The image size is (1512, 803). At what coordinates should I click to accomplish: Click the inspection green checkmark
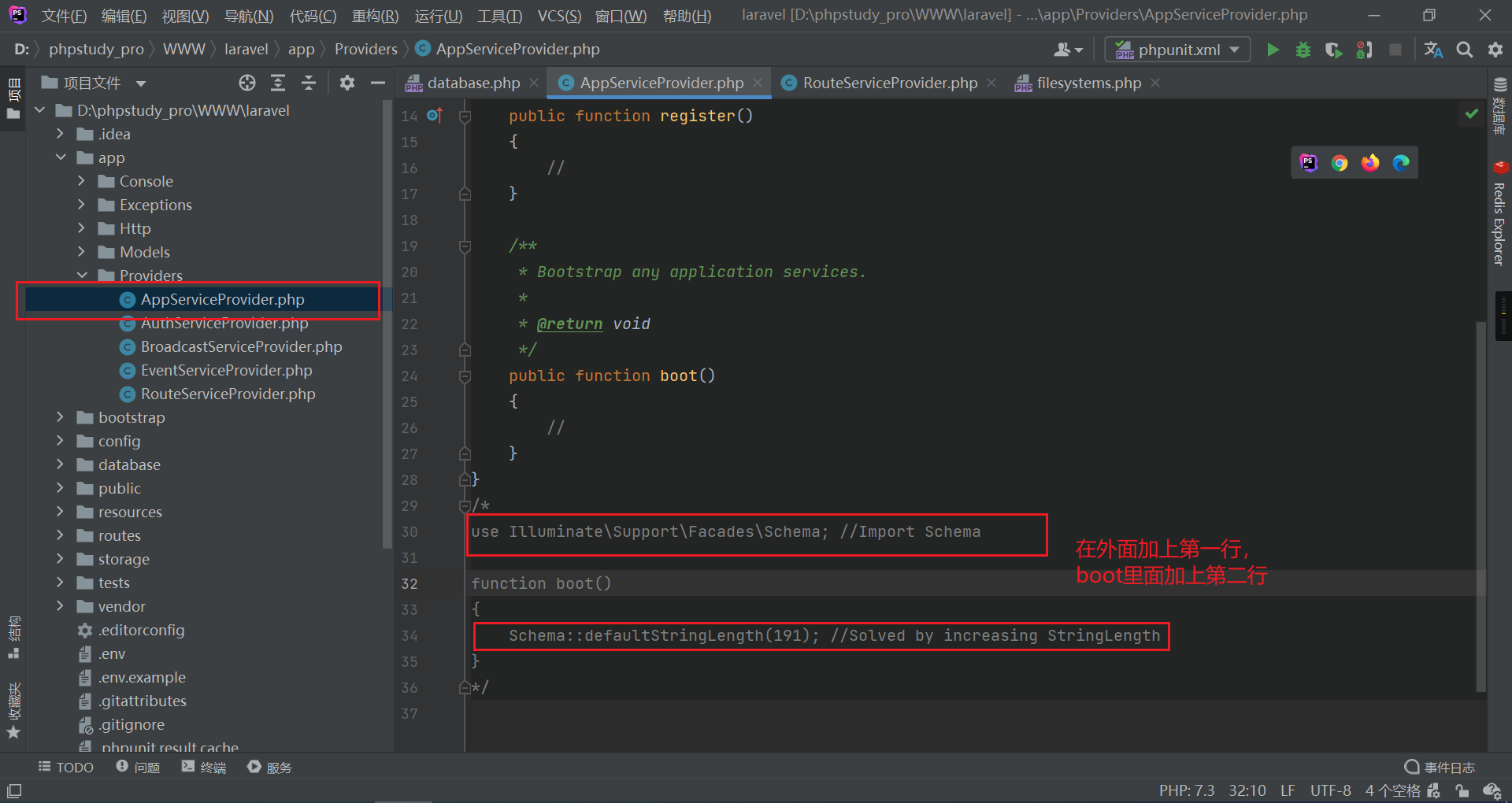(x=1471, y=114)
